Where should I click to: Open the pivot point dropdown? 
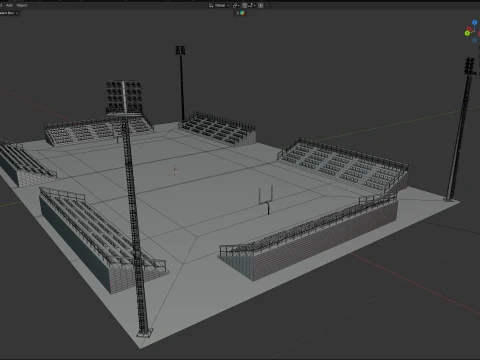(236, 5)
